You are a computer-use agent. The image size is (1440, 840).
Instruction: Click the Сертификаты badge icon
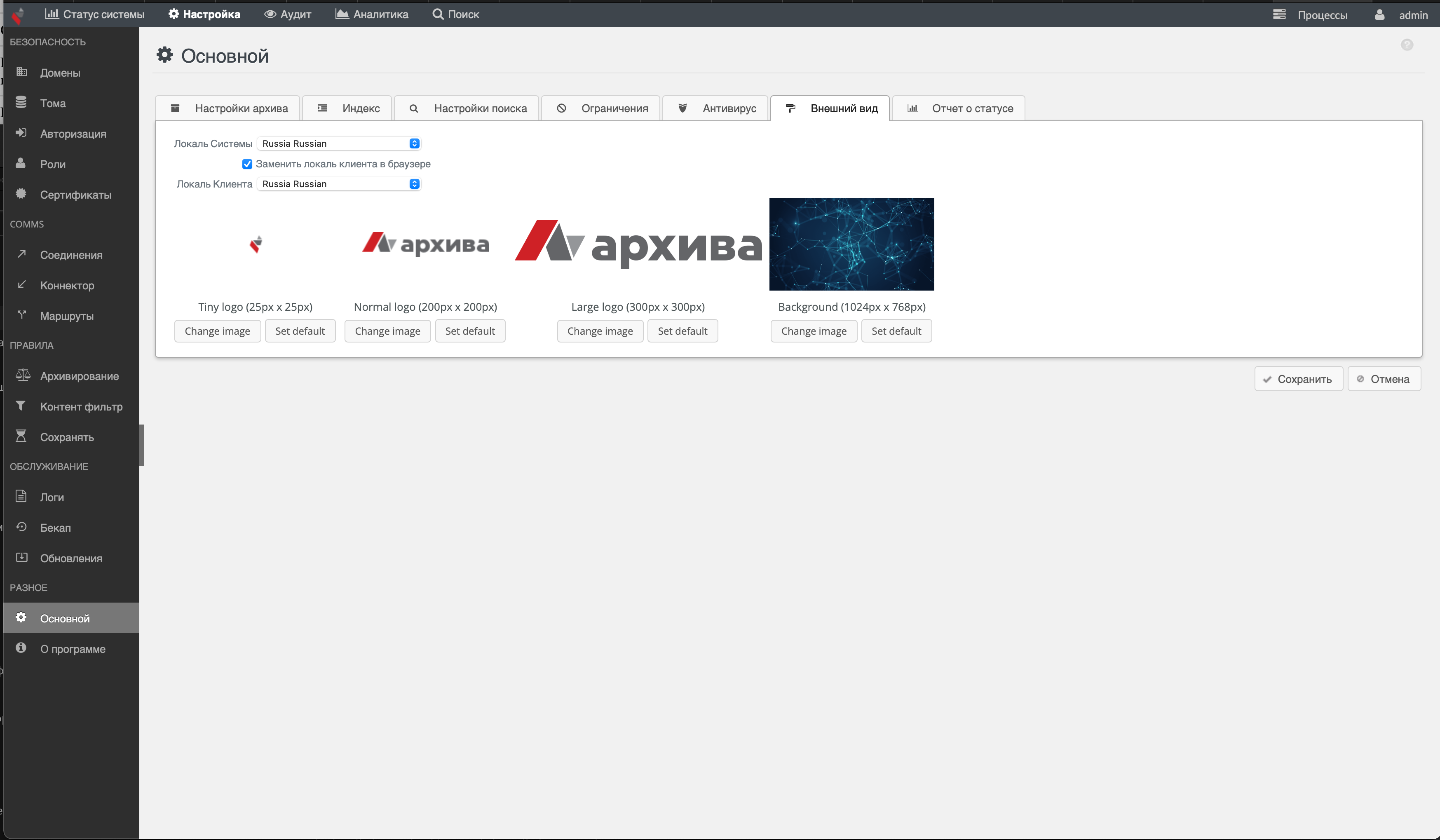click(21, 194)
